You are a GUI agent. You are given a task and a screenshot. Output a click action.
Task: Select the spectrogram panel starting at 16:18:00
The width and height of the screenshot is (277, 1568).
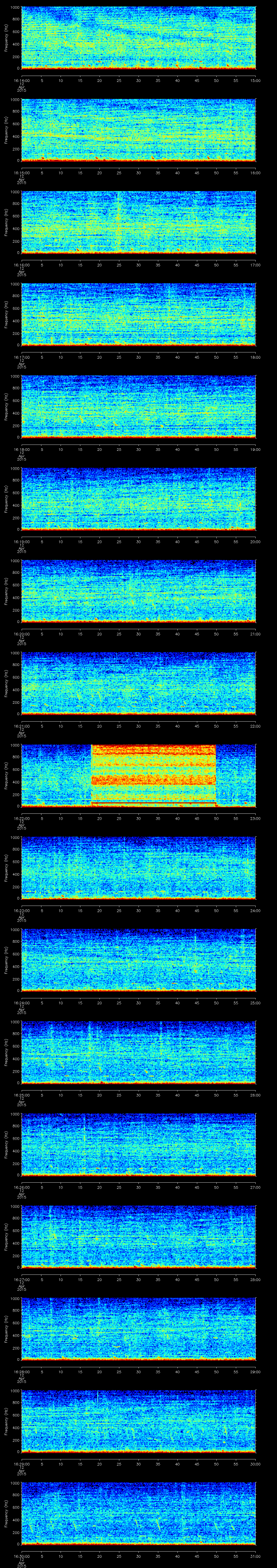tap(138, 407)
